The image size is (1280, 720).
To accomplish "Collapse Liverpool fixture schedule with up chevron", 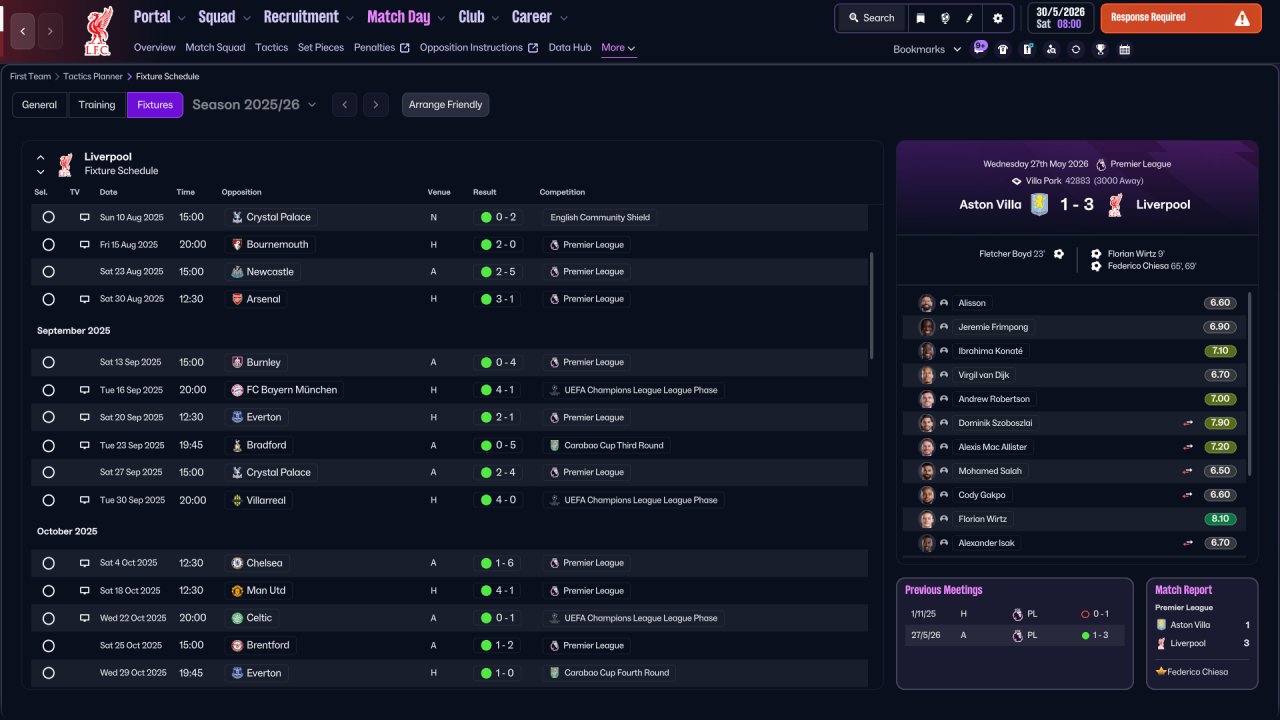I will point(41,158).
